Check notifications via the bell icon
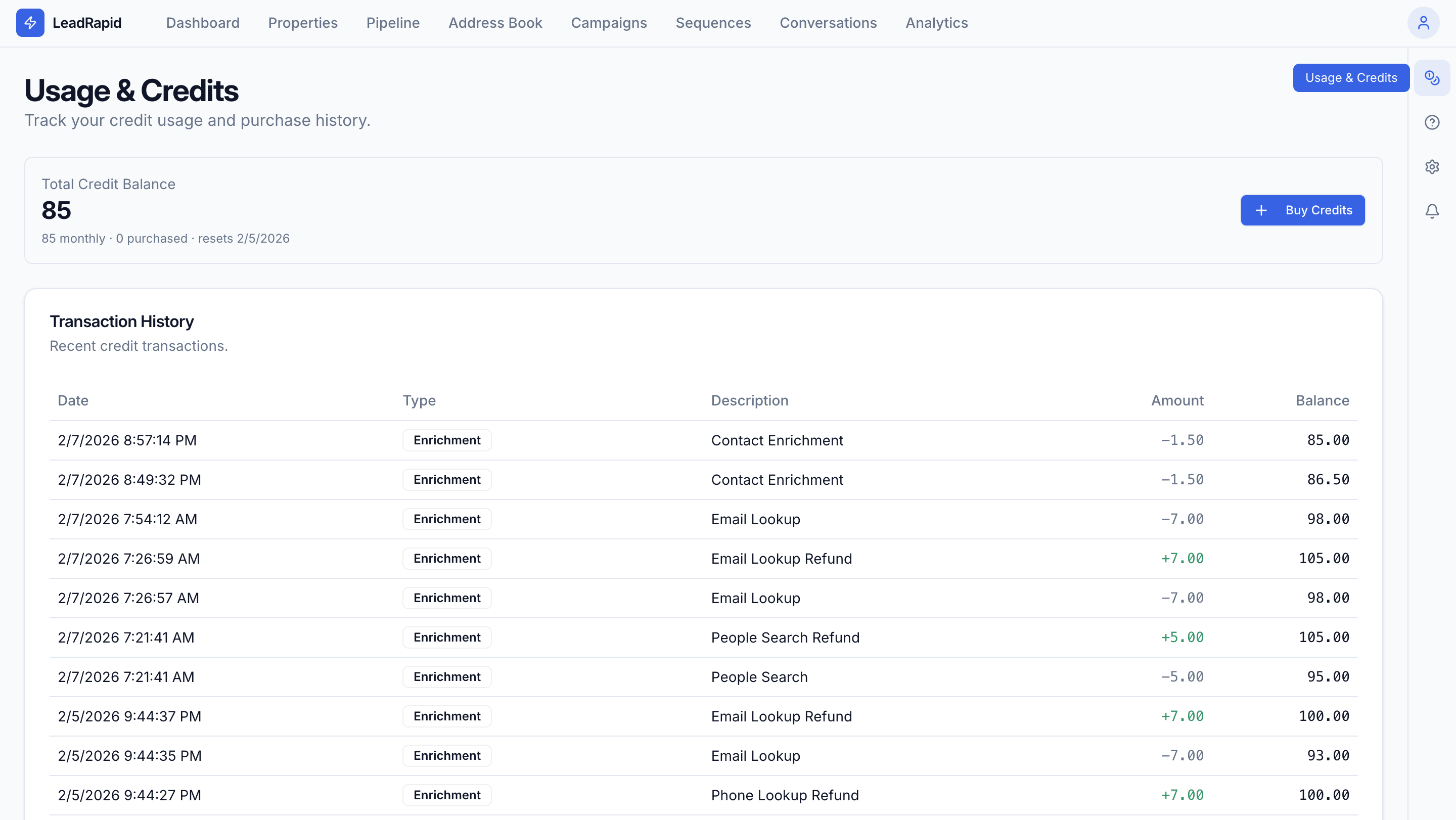The image size is (1456, 820). 1432,211
